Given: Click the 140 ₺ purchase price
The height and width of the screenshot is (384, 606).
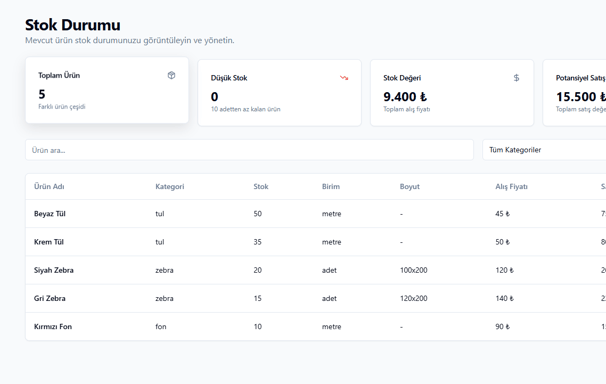Looking at the screenshot, I should [504, 298].
